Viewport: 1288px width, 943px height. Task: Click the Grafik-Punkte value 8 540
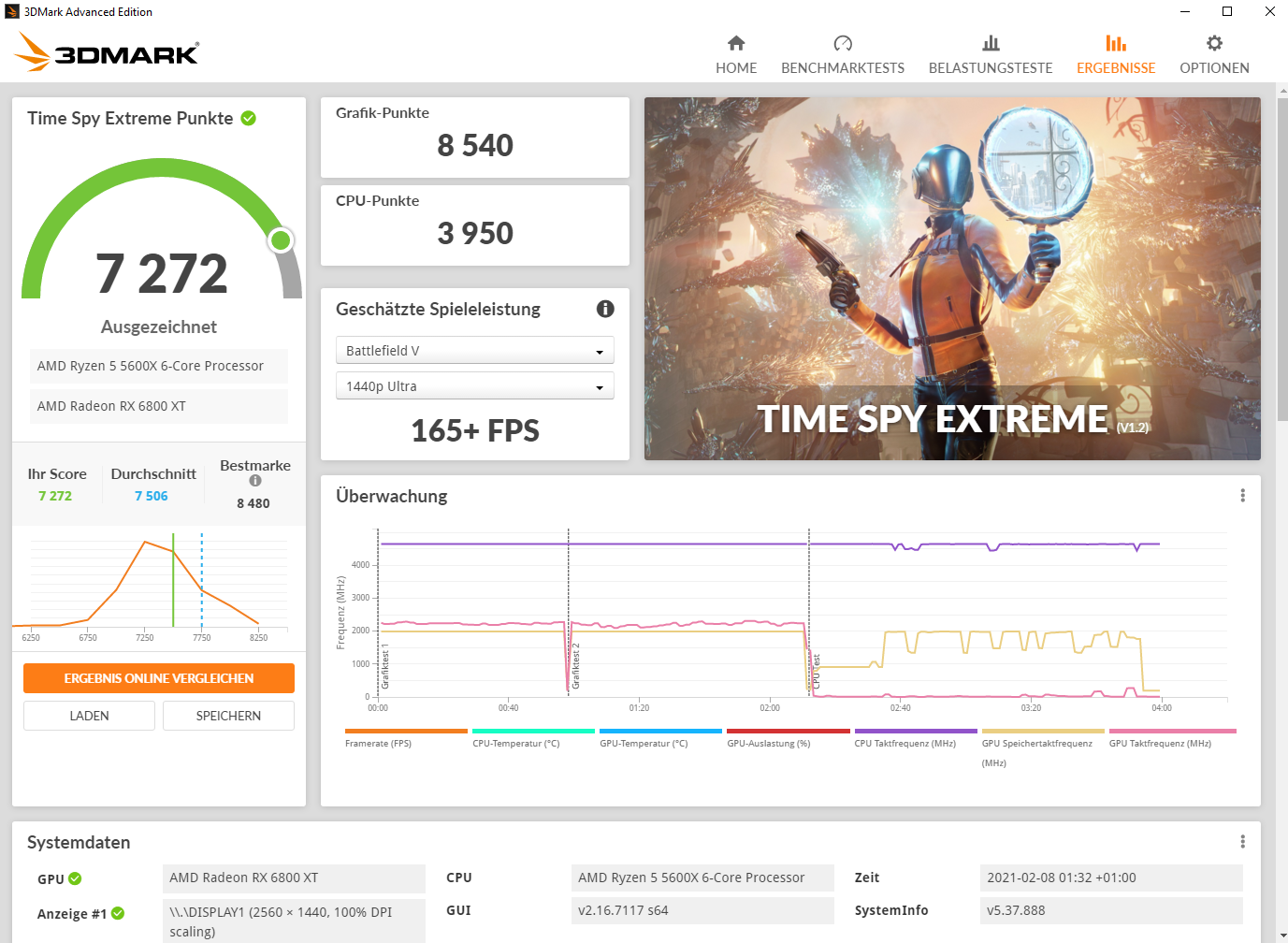475,145
